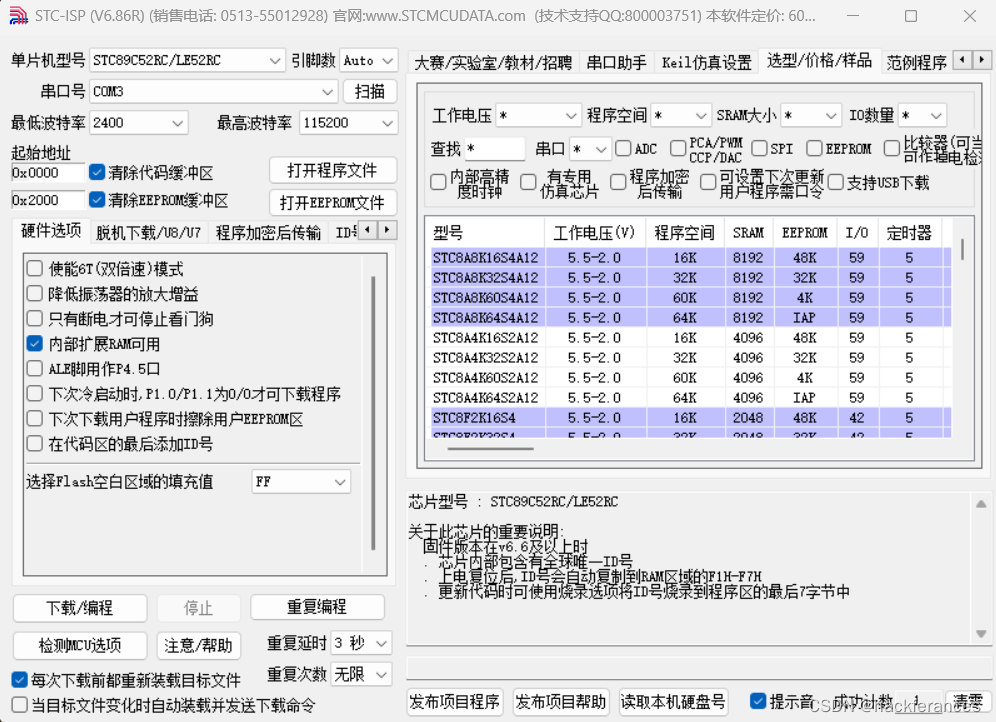This screenshot has width=996, height=722.
Task: Click down arrow of chip info scrollbar
Action: pyautogui.click(x=981, y=634)
